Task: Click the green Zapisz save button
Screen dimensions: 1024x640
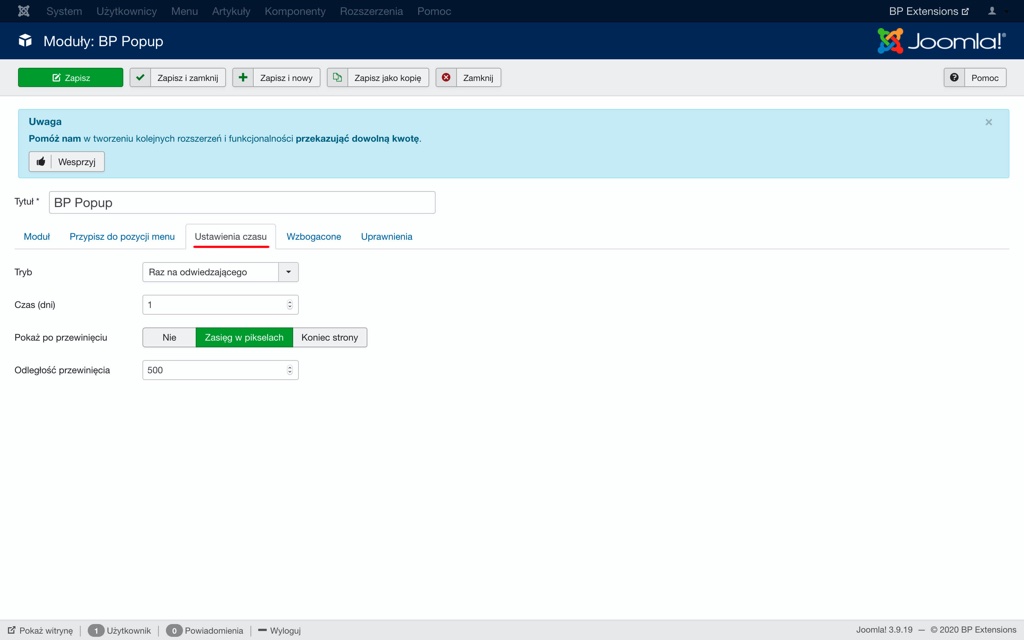Action: pos(71,77)
